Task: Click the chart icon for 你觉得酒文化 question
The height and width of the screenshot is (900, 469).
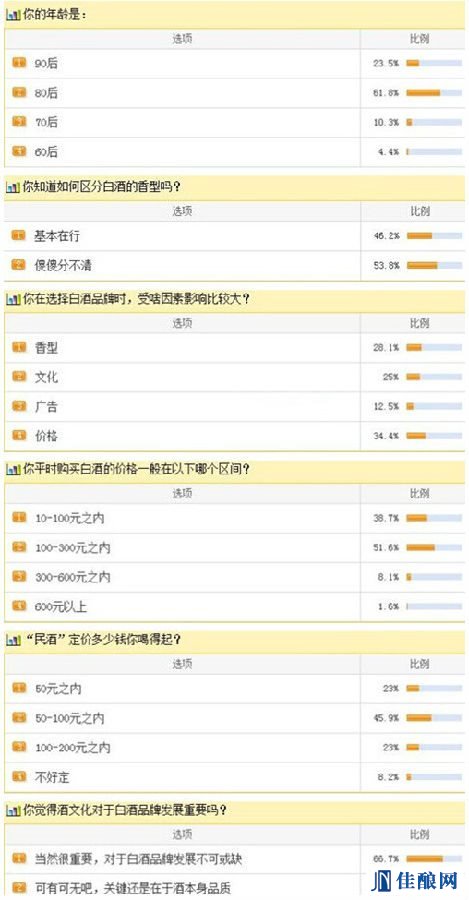Action: click(13, 810)
